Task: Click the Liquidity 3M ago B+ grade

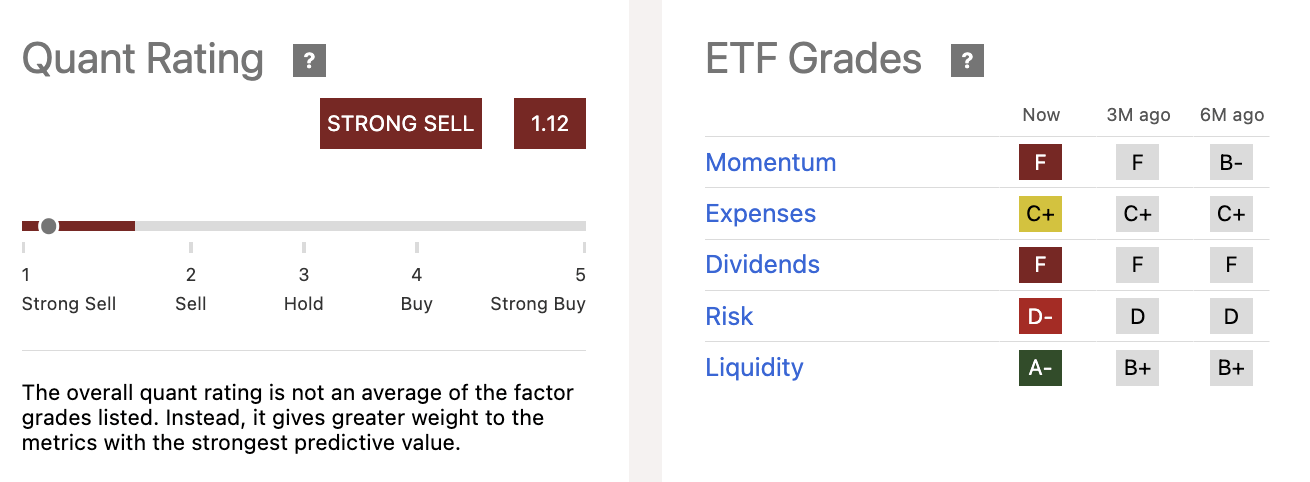Action: 1137,368
